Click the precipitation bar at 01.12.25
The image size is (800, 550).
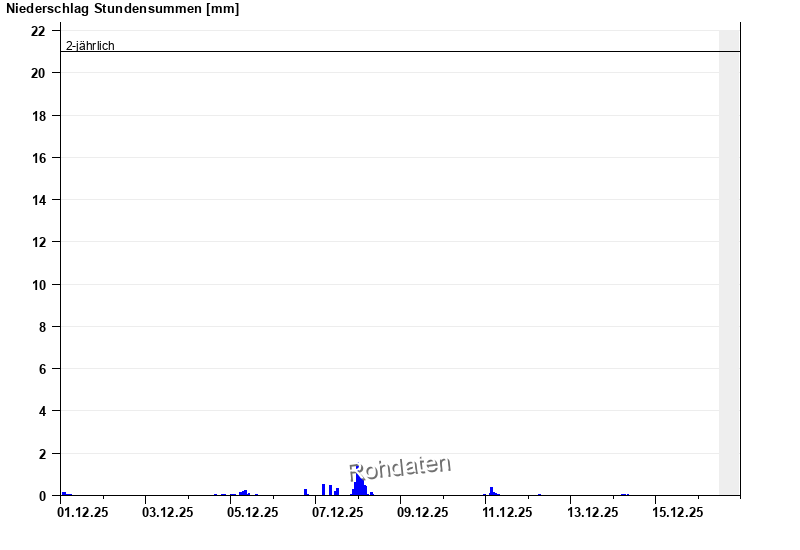(64, 493)
